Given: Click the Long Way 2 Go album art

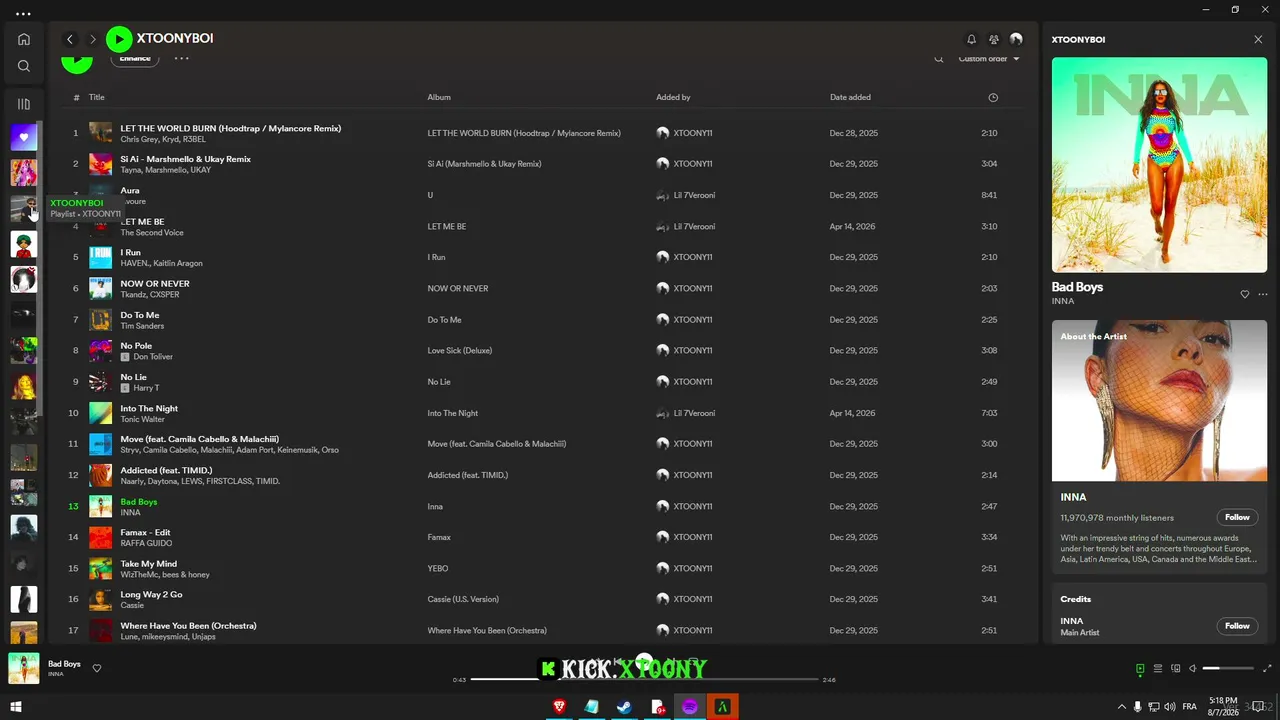Looking at the screenshot, I should (x=100, y=599).
